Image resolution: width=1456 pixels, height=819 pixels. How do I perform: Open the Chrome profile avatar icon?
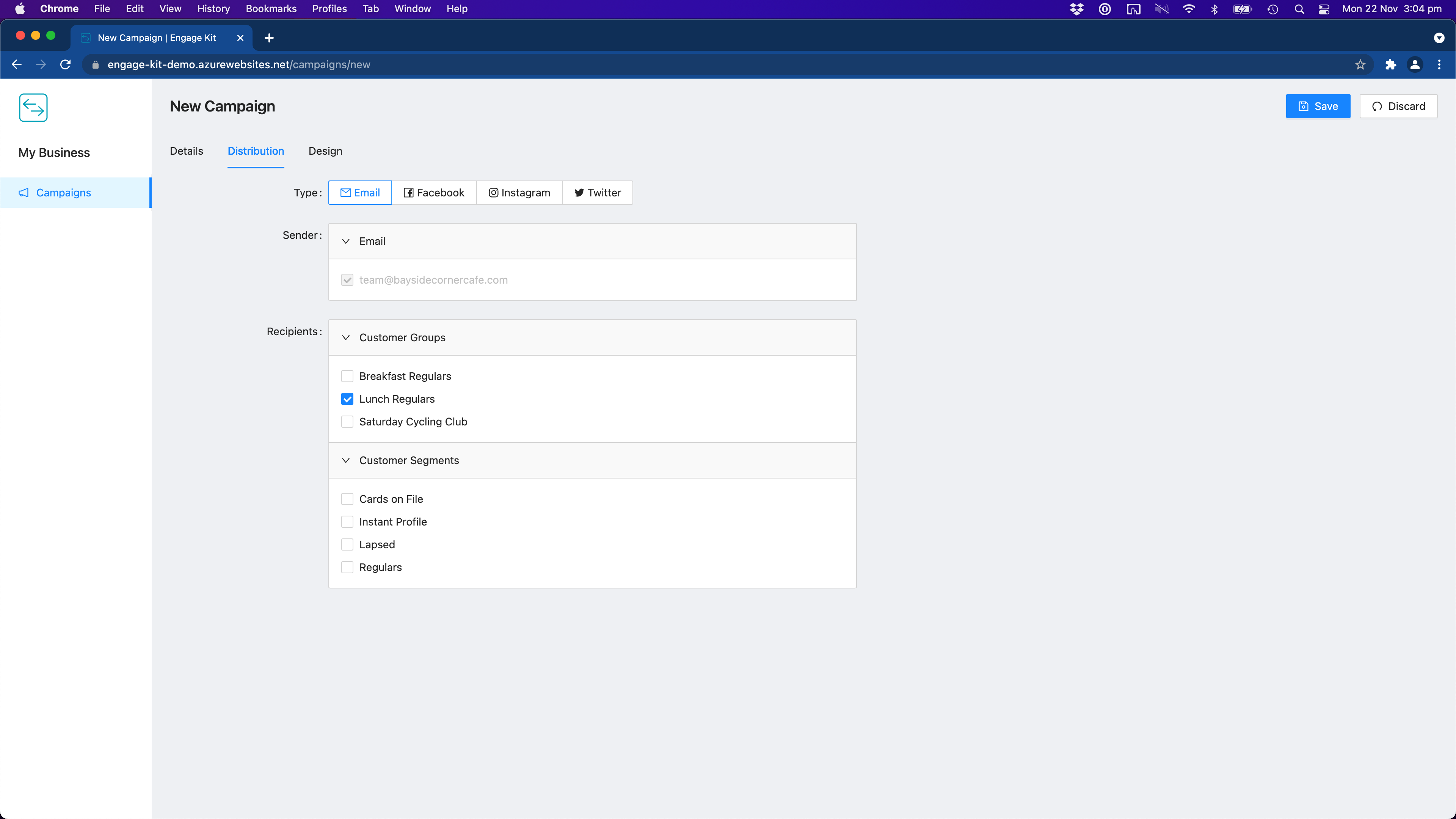(1415, 64)
